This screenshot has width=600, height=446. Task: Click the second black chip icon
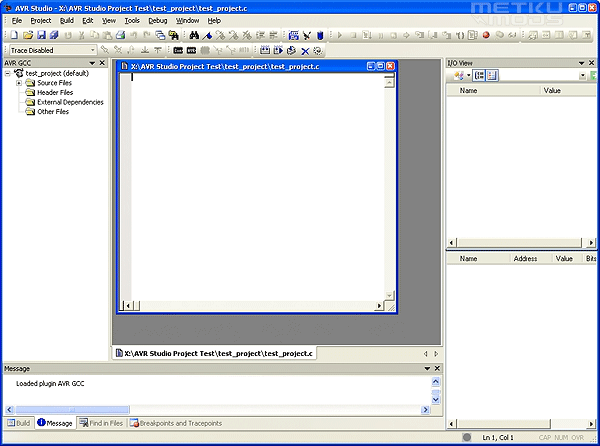pyautogui.click(x=191, y=50)
